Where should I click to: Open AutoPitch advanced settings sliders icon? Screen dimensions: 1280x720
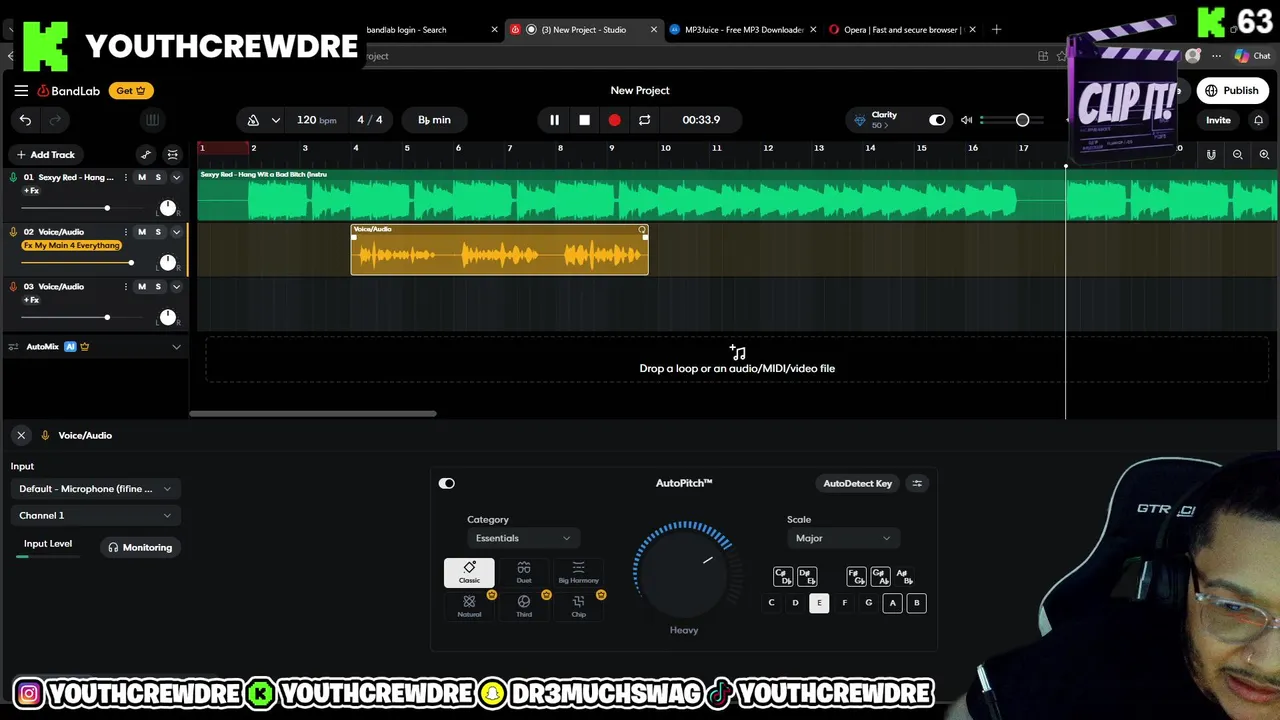point(917,484)
